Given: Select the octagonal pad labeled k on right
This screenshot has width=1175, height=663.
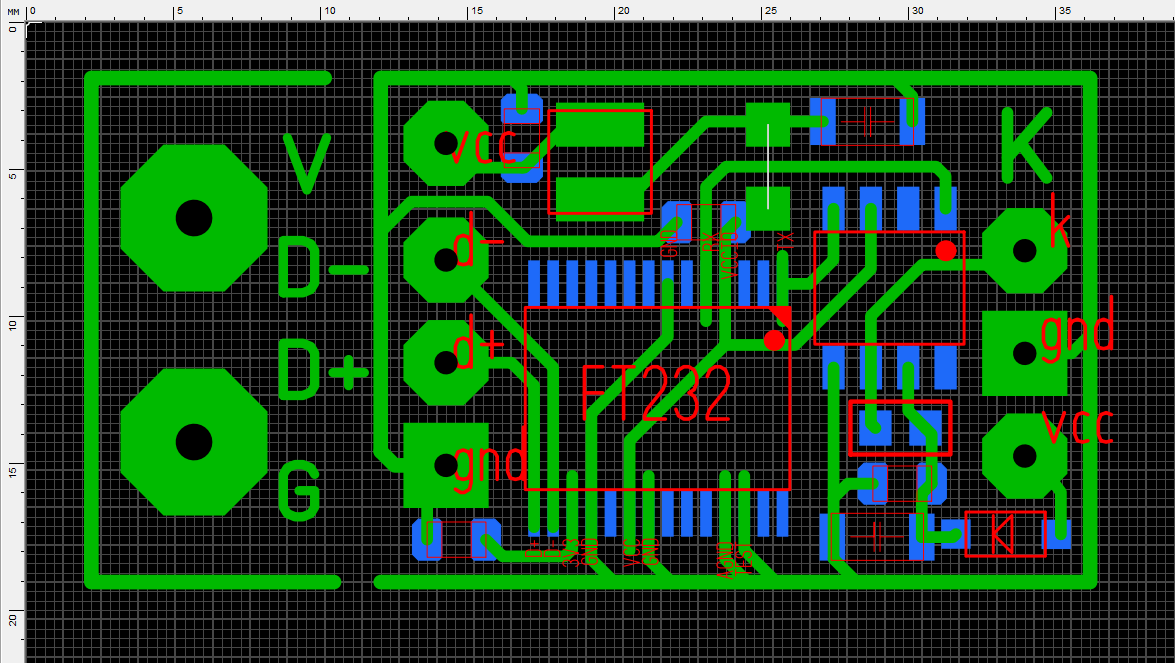Looking at the screenshot, I should click(1024, 251).
